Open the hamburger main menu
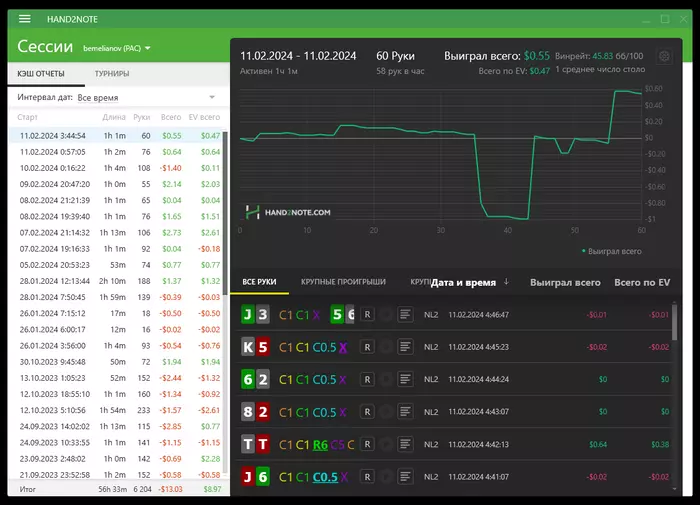The width and height of the screenshot is (700, 505). pos(25,19)
